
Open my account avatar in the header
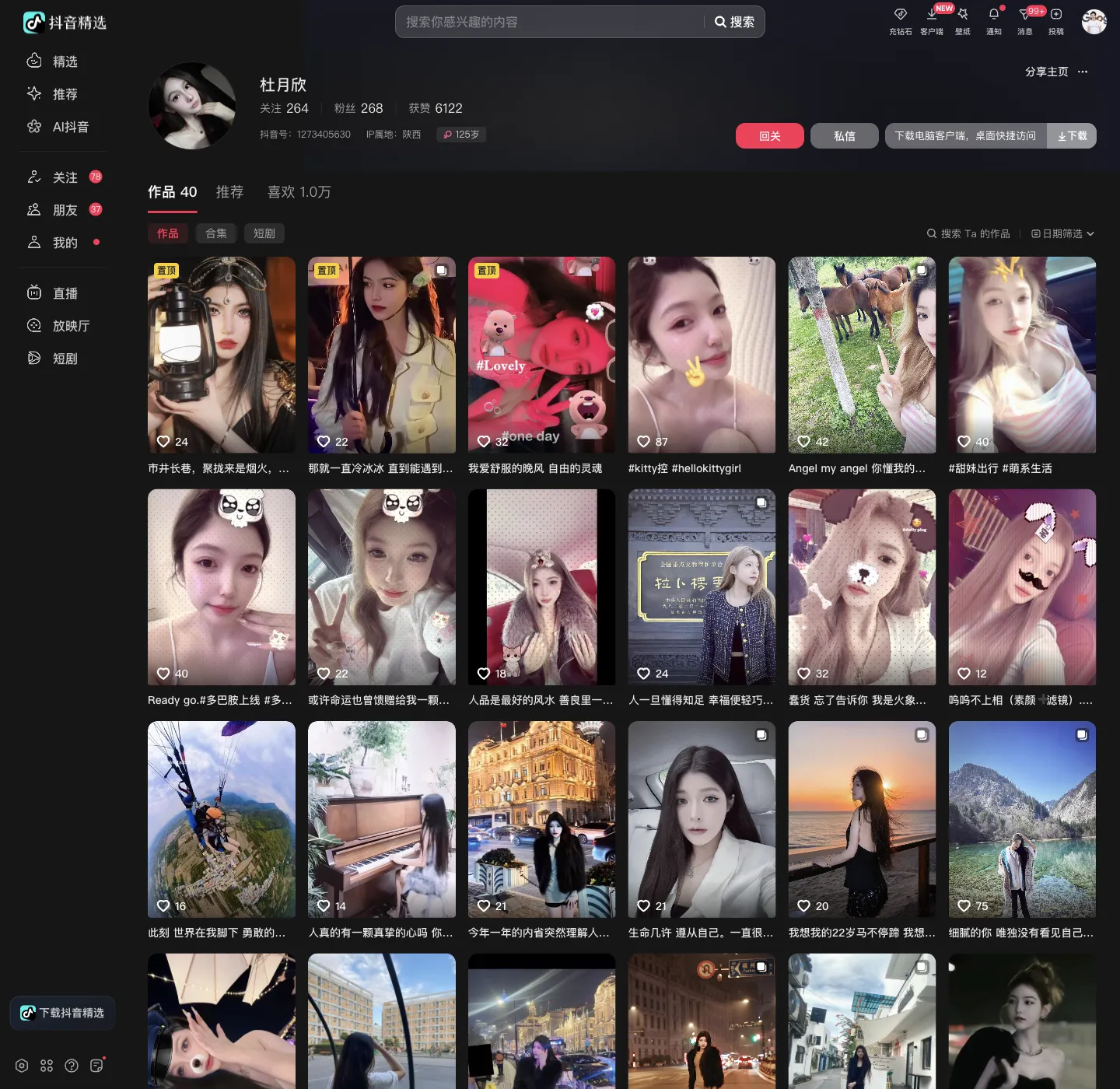click(x=1094, y=22)
